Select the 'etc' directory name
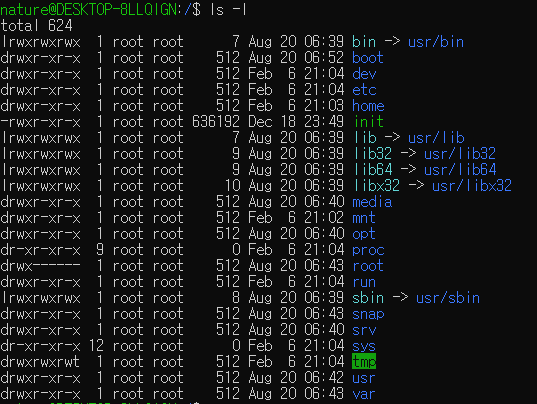 (364, 90)
